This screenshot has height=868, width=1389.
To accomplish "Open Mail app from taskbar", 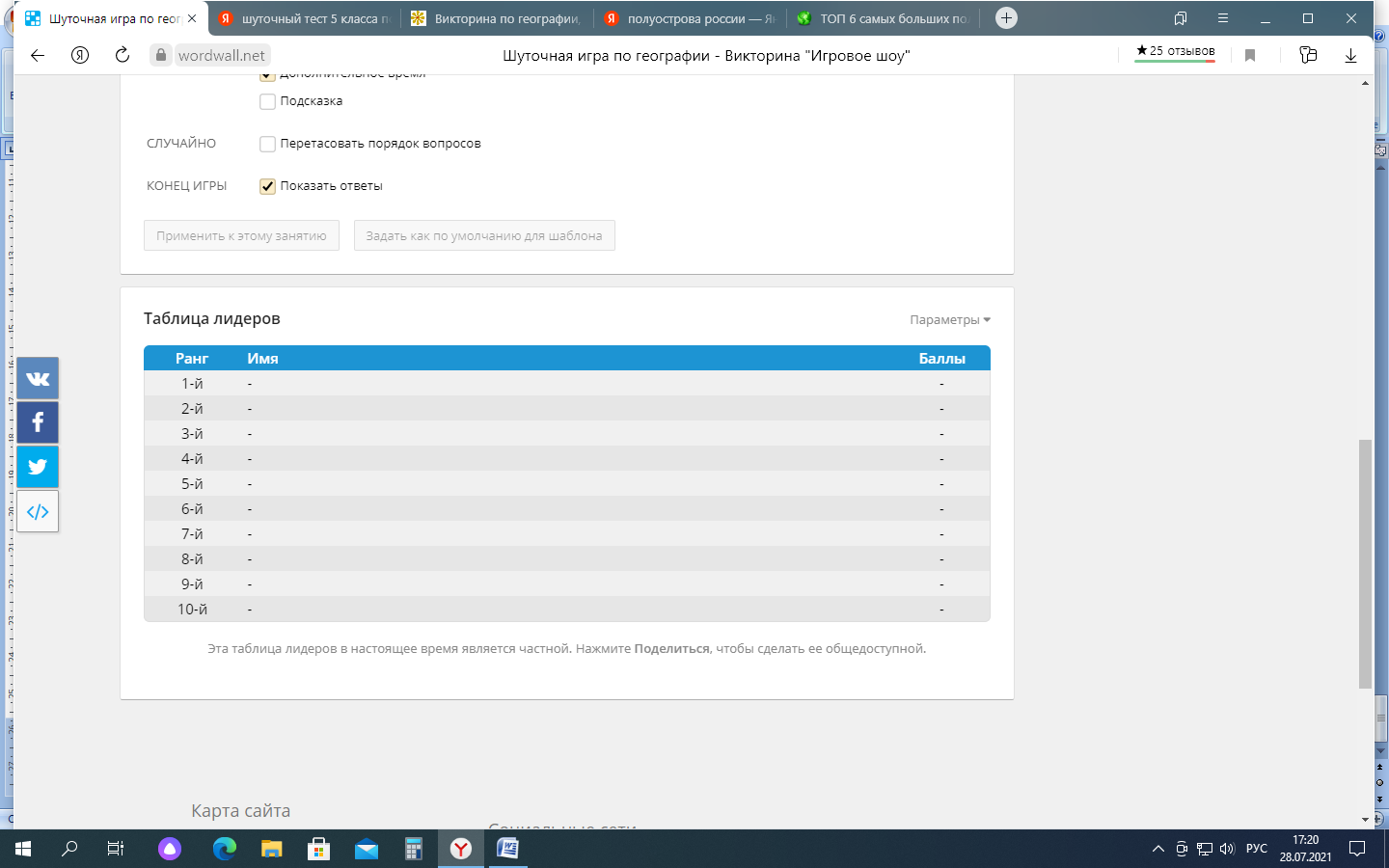I will pos(367,849).
